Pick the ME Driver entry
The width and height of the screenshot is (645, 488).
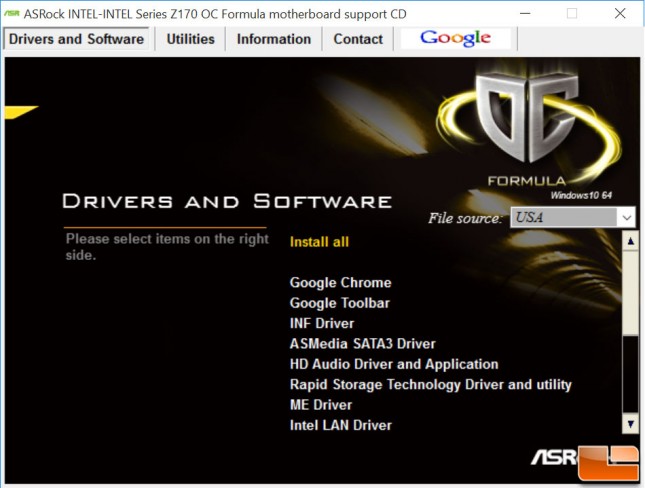click(x=321, y=405)
